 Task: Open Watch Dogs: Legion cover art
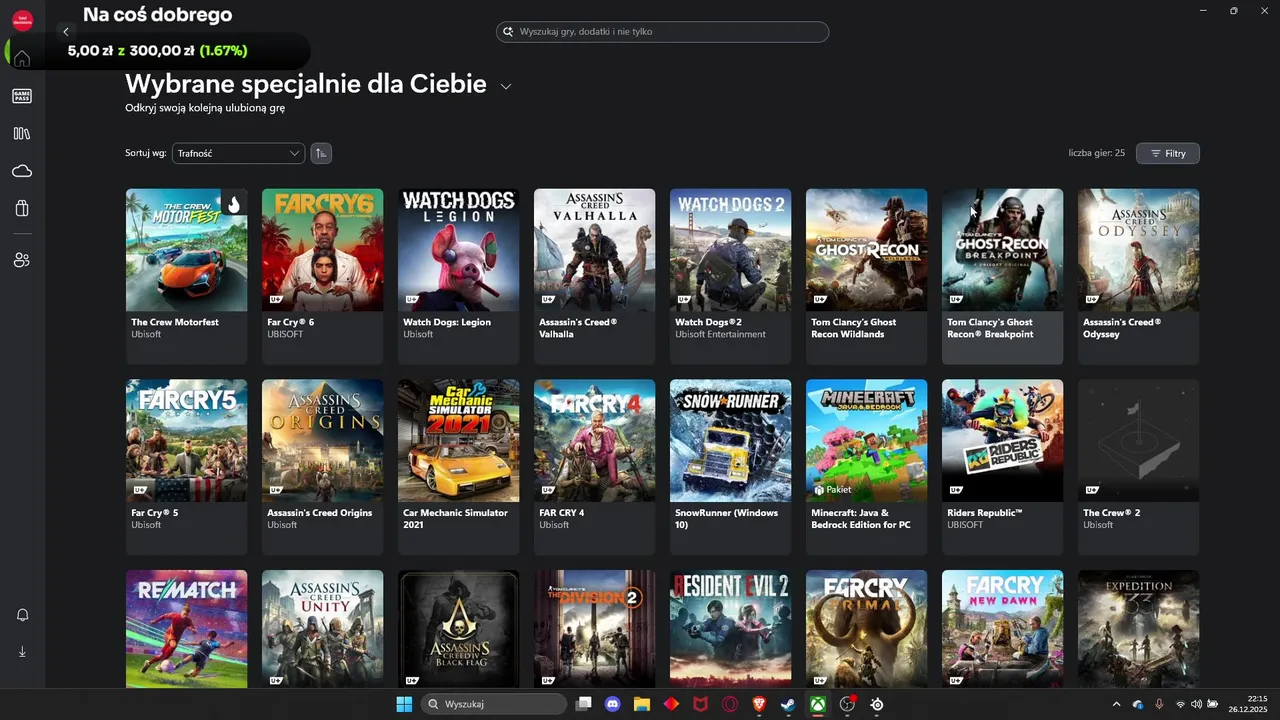458,250
